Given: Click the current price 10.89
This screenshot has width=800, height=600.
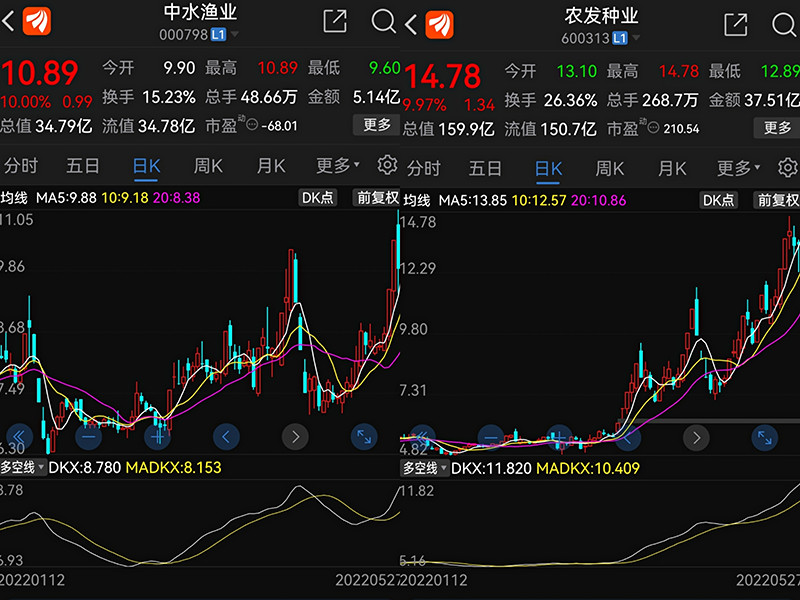Looking at the screenshot, I should (x=40, y=72).
